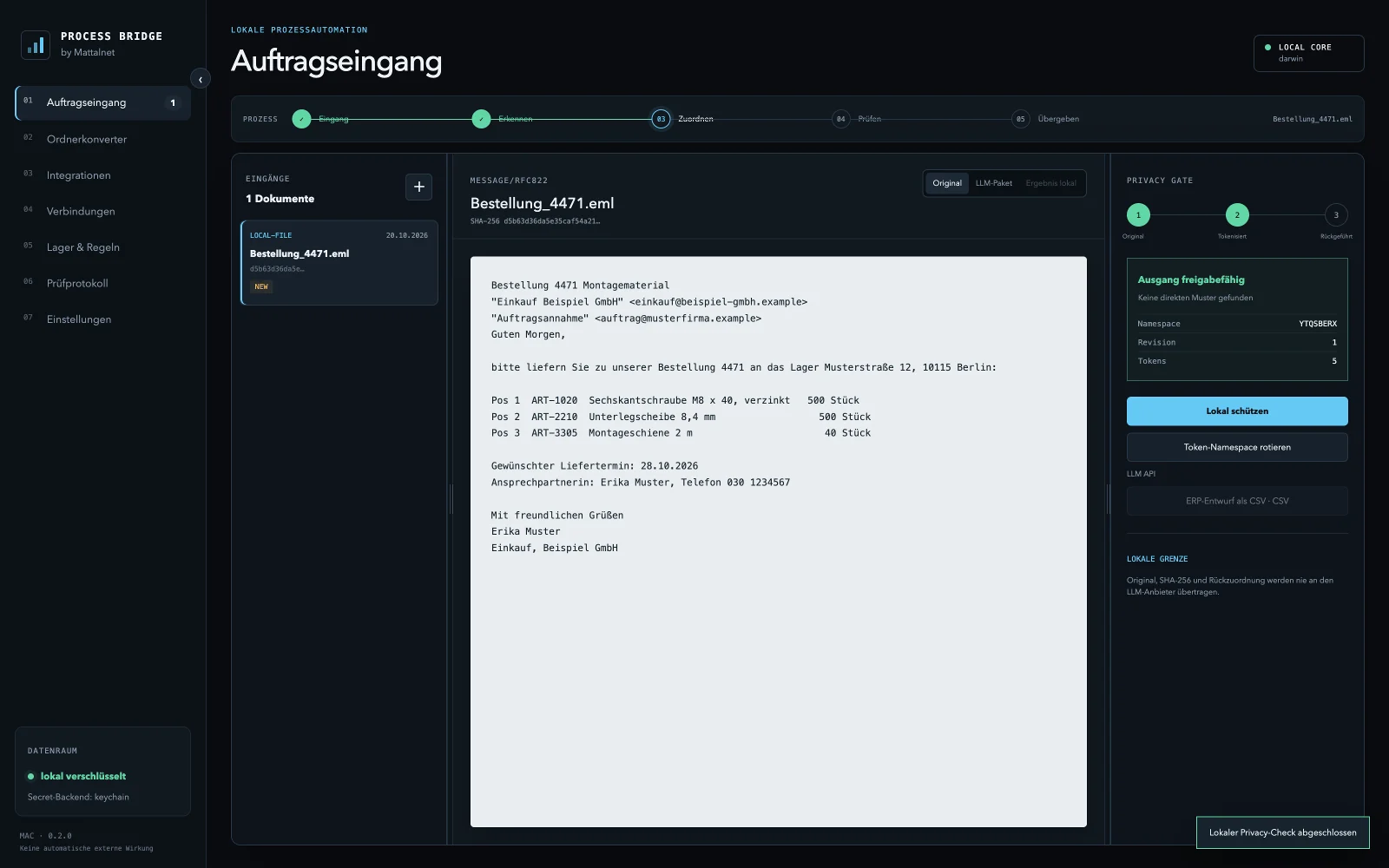The height and width of the screenshot is (868, 1389).
Task: Open Einstellungen in the sidebar
Action: pyautogui.click(x=103, y=319)
